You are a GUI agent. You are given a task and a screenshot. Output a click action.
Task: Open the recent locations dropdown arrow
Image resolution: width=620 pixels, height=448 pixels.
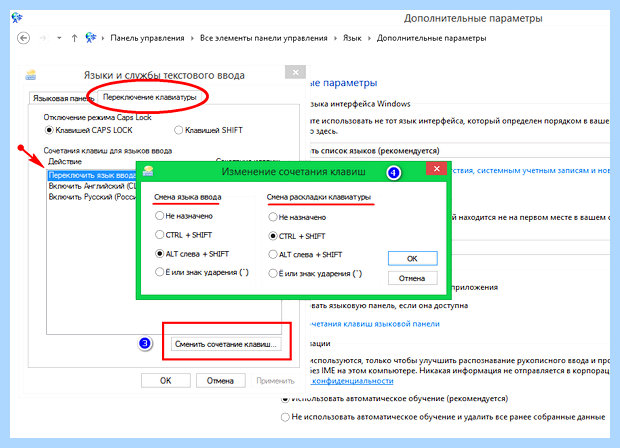59,38
